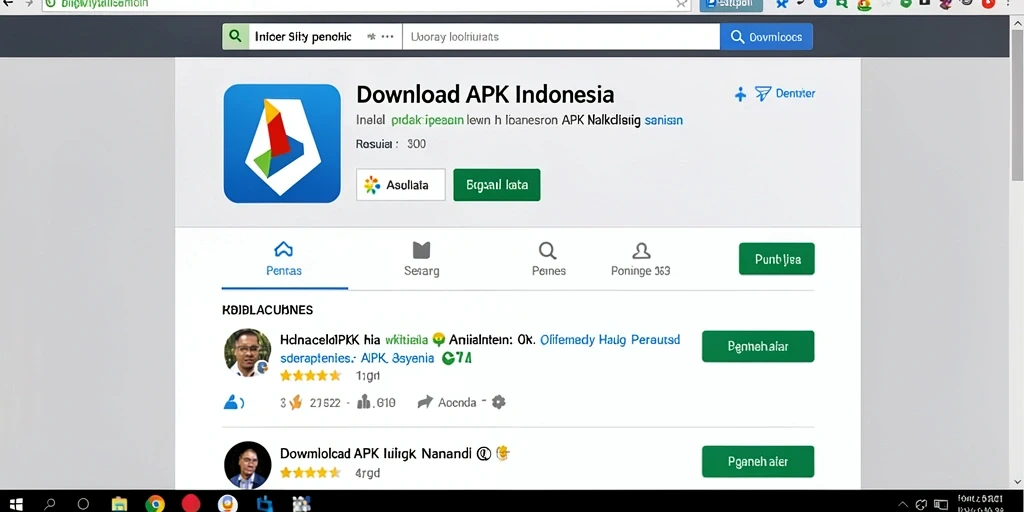Click the green Pgnnehalar button on first review
1024x512 pixels.
(758, 346)
